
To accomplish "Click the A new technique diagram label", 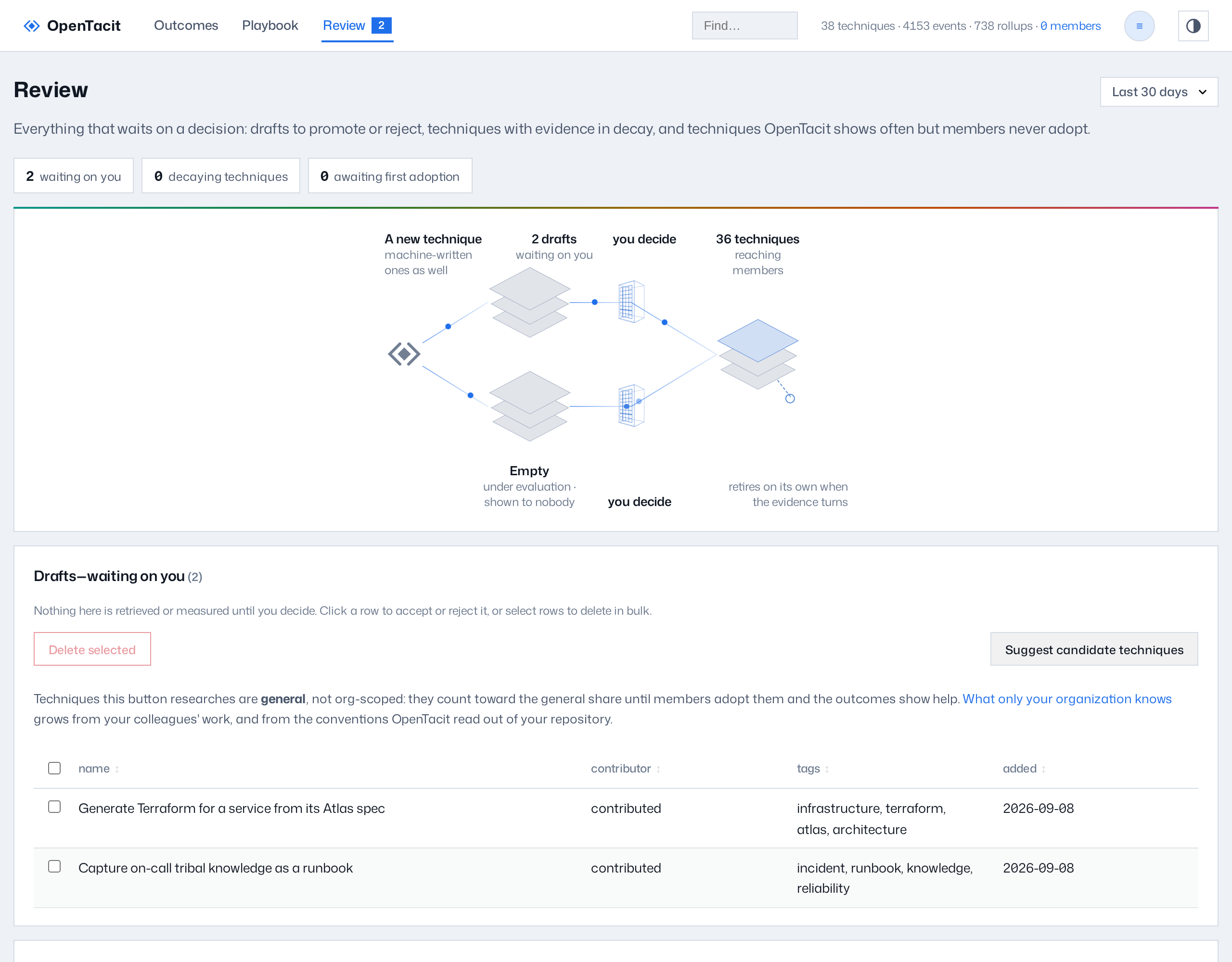I will point(433,239).
